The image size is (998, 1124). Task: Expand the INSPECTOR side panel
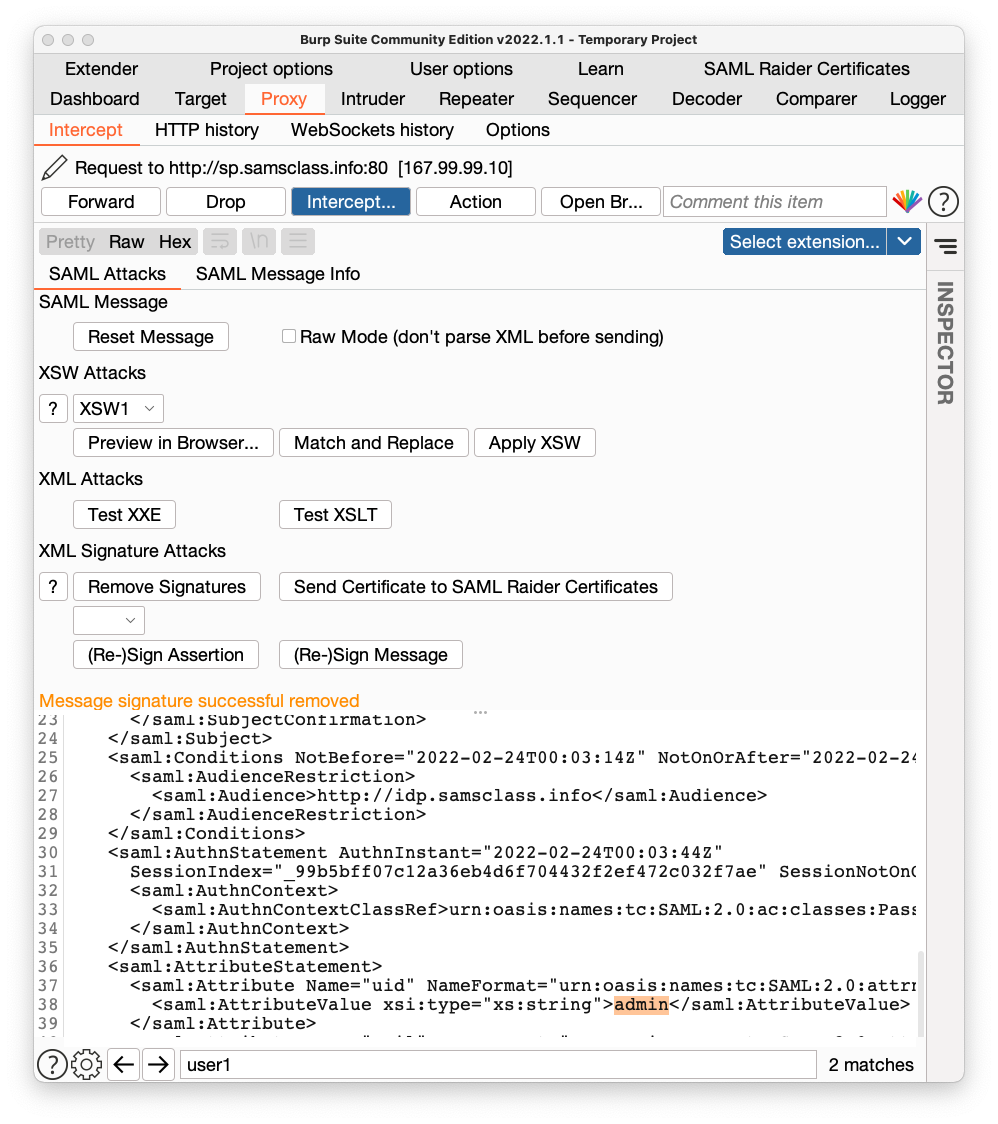coord(945,343)
